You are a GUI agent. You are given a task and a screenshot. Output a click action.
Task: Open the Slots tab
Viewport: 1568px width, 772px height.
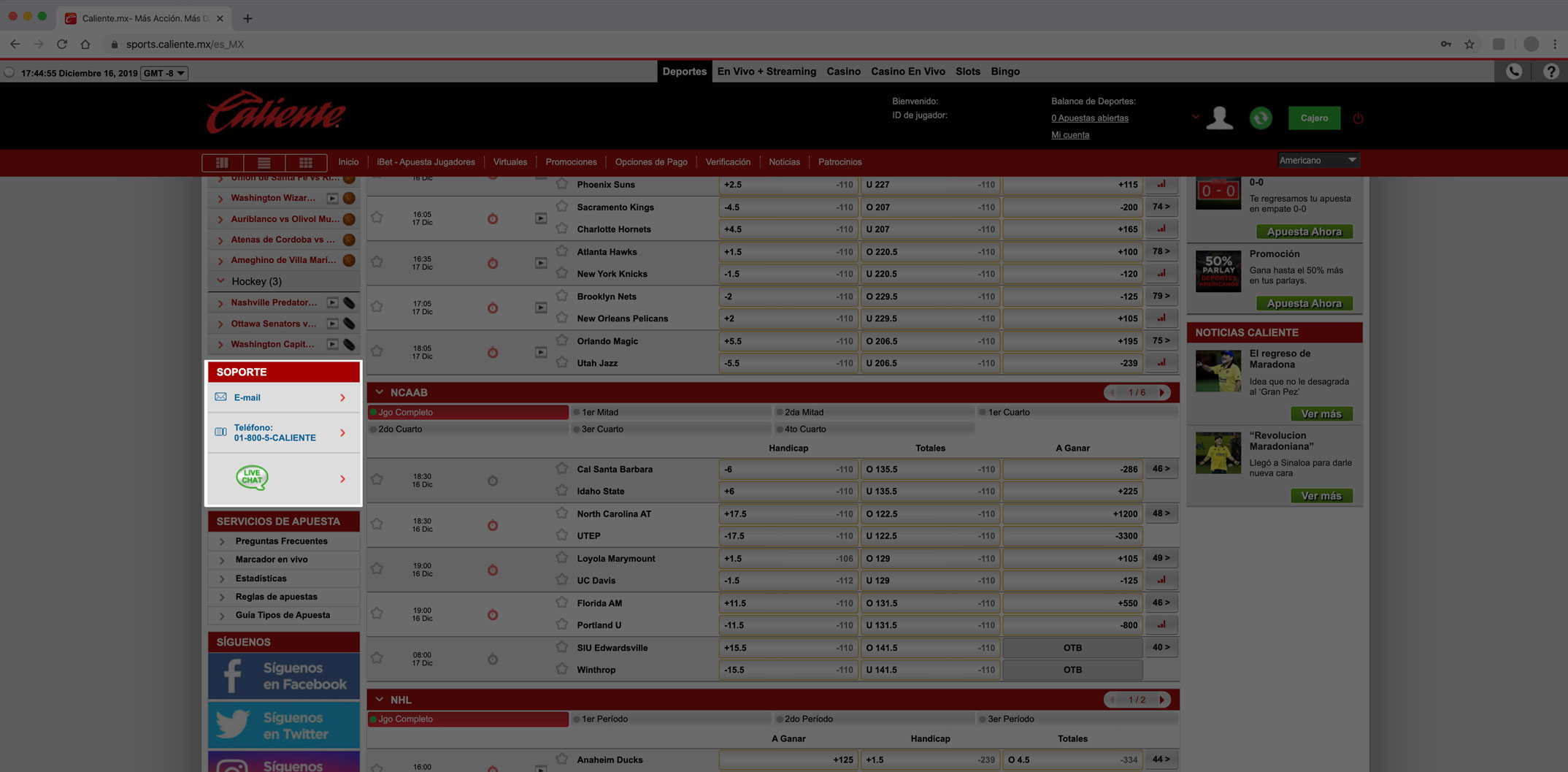tap(968, 72)
